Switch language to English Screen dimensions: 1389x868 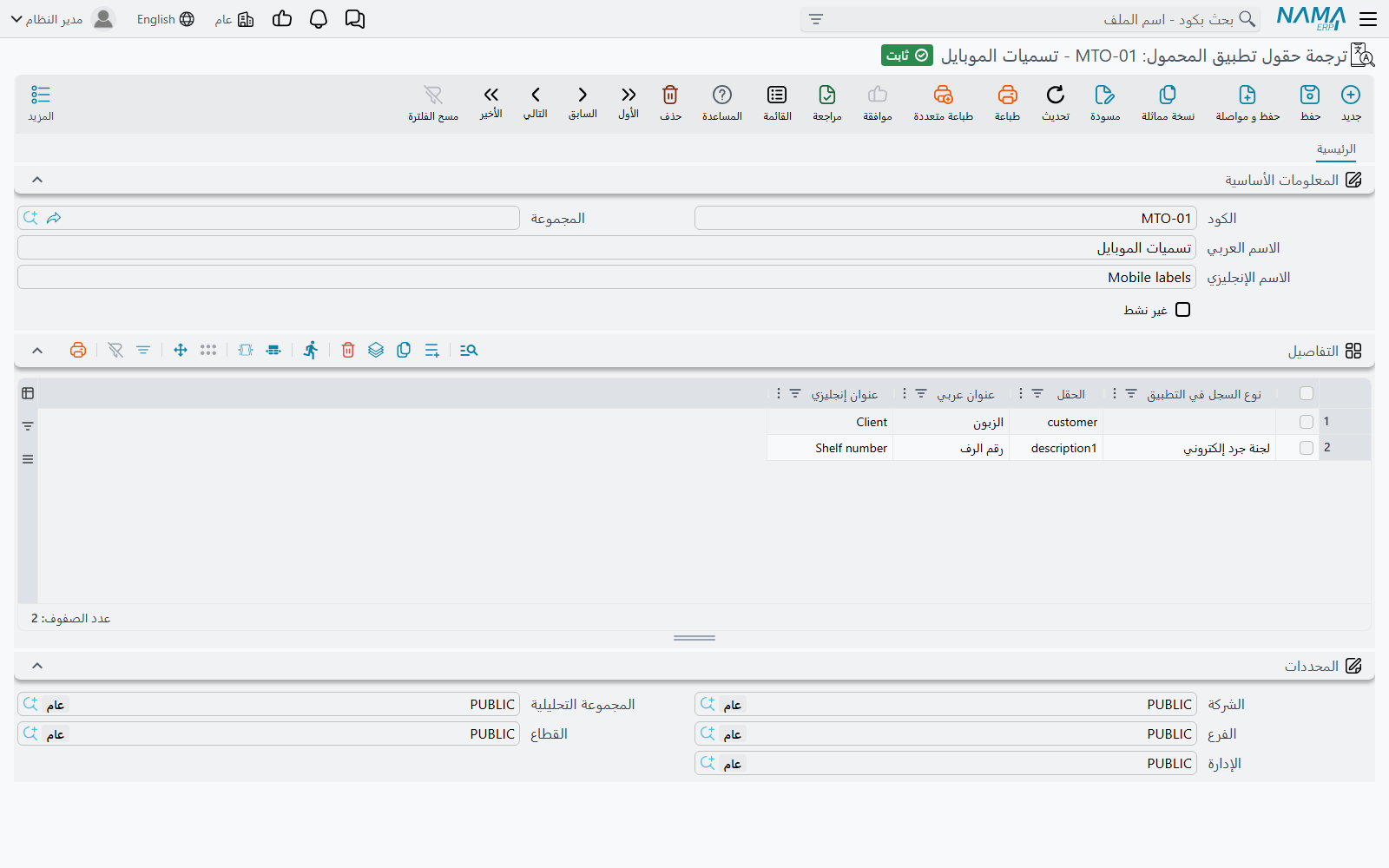click(x=165, y=19)
